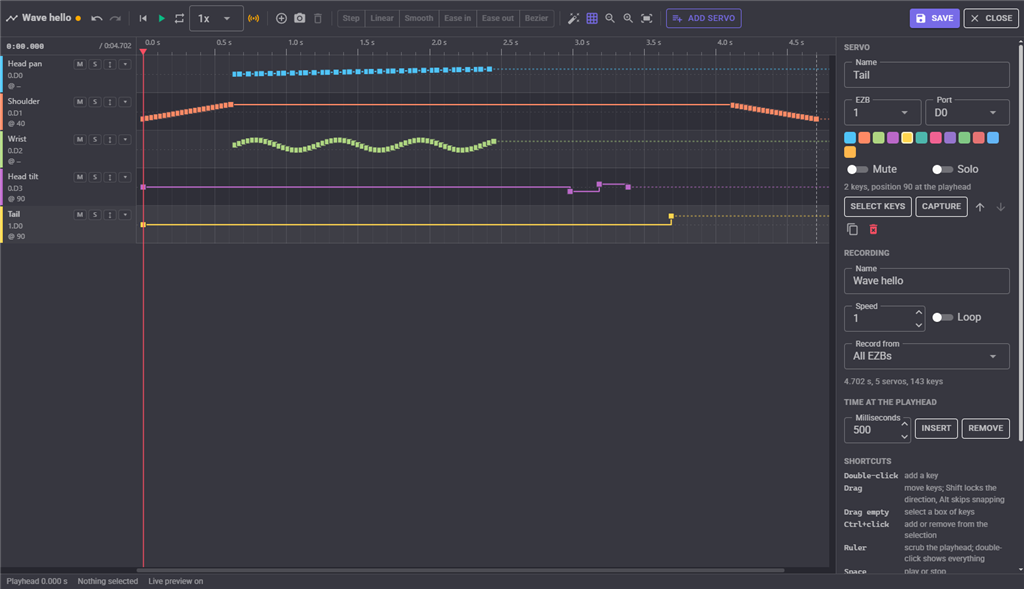This screenshot has width=1024, height=589.
Task: Pick the teal color swatch
Action: pos(921,138)
